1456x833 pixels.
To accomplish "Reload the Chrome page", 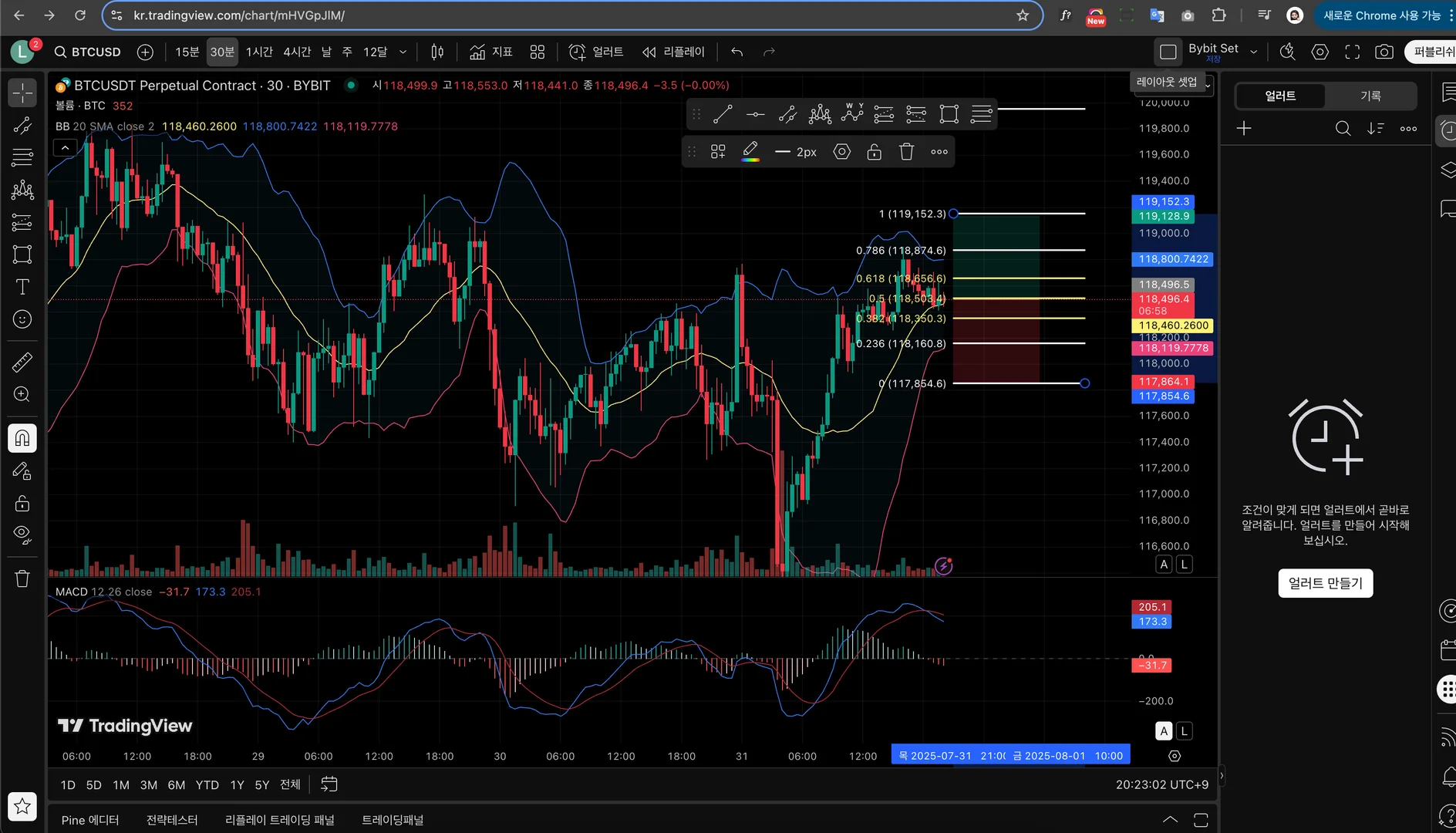I will (80, 15).
